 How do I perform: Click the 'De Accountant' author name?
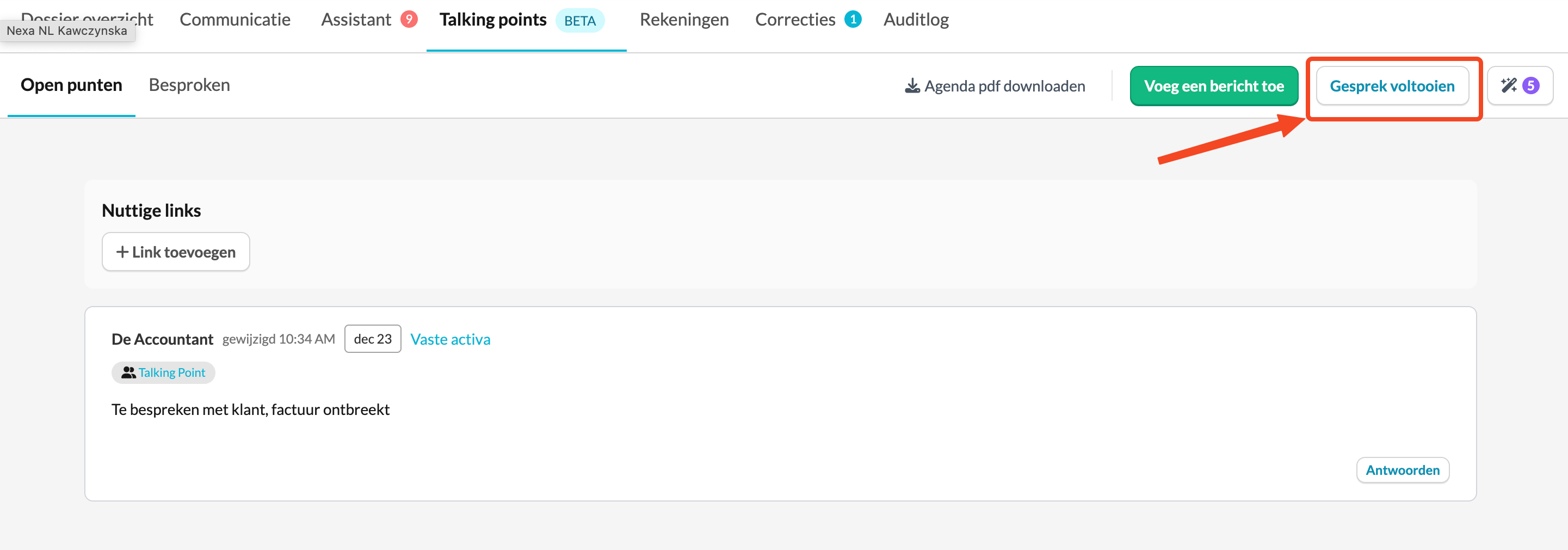[x=163, y=339]
